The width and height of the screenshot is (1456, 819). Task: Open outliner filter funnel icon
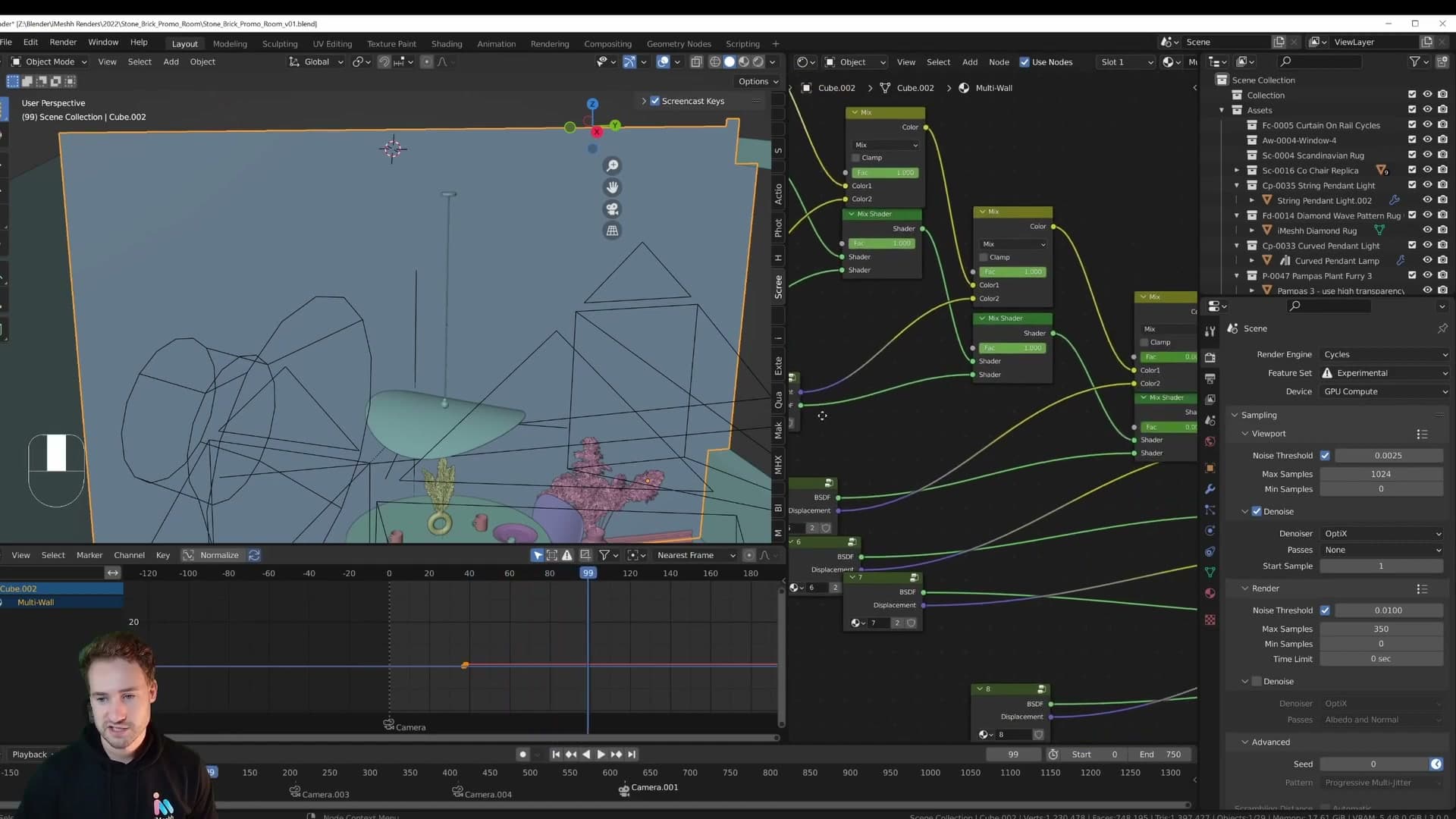[1414, 61]
